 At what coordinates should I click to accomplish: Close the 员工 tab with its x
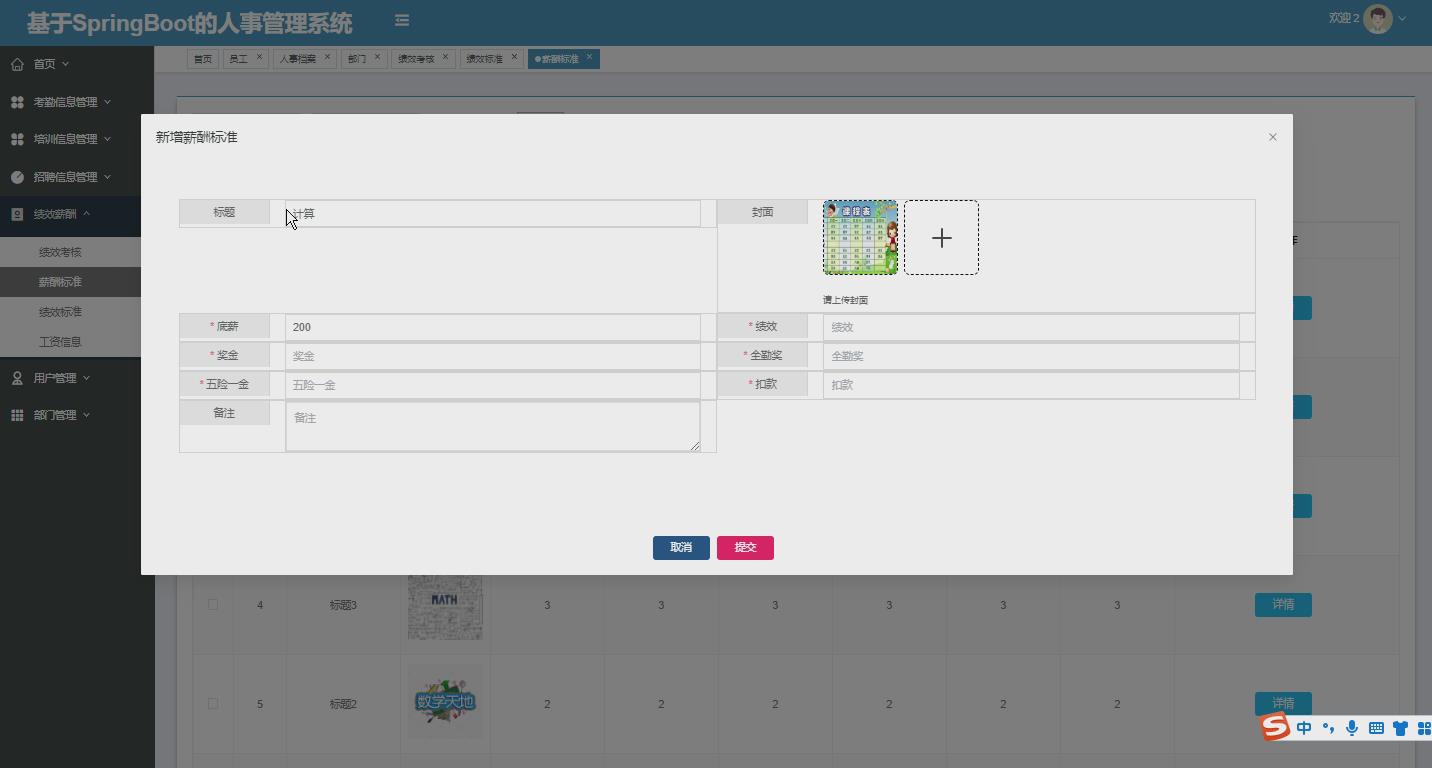[259, 57]
